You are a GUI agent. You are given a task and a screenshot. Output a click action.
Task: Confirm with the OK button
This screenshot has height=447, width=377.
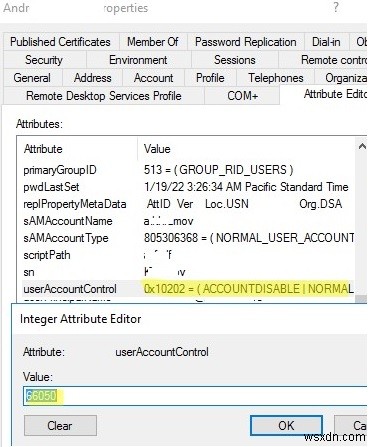coord(286,426)
